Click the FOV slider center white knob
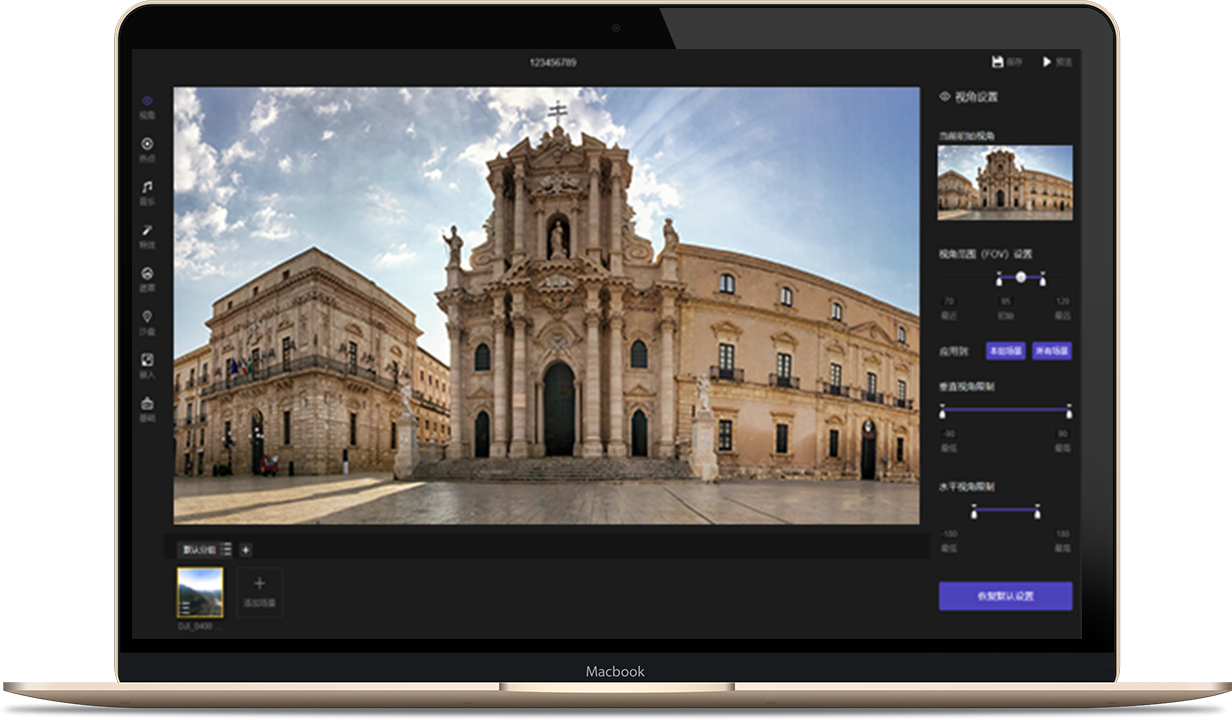Viewport: 1232px width, 720px height. coord(1021,277)
